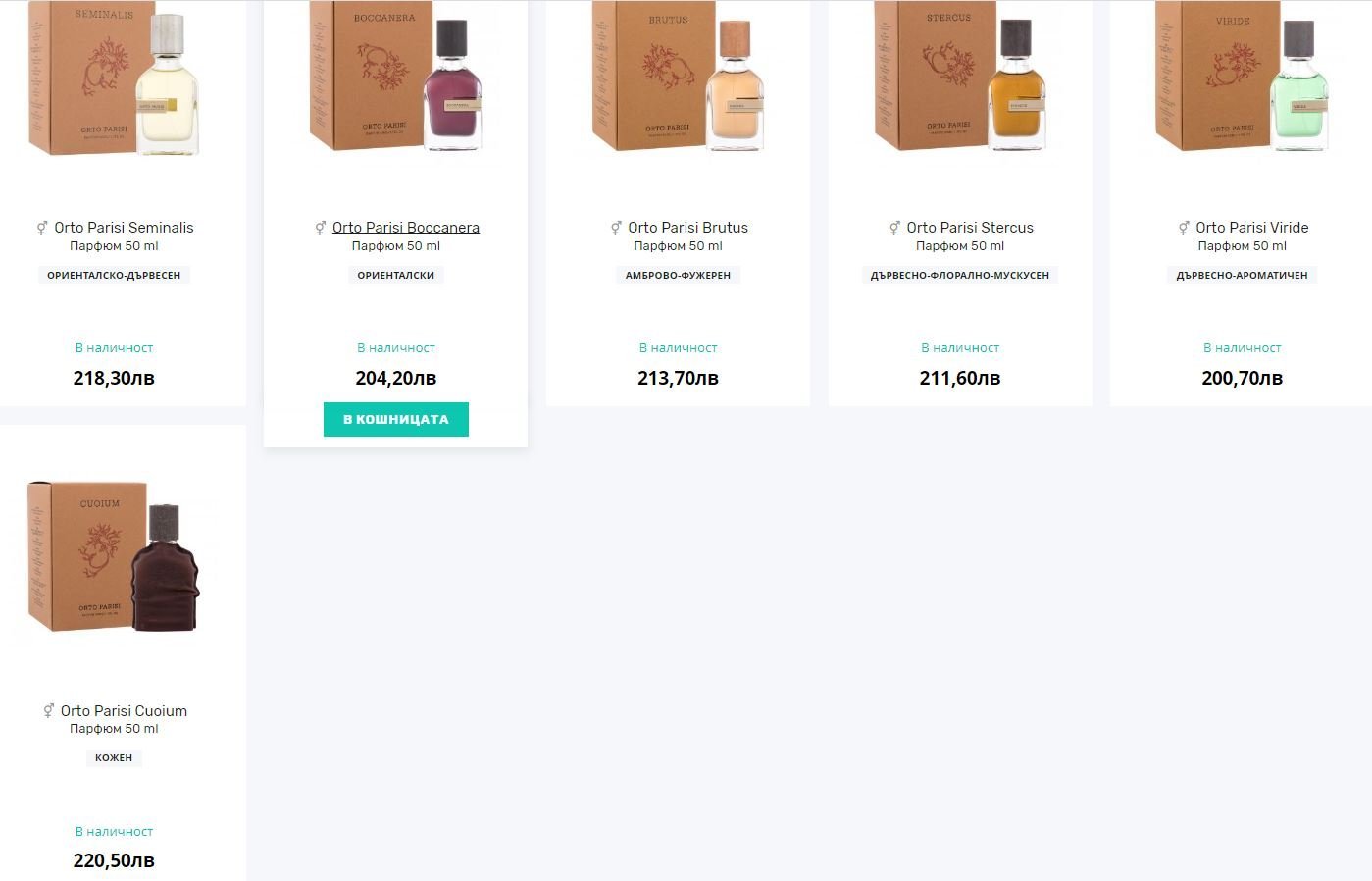
Task: Open the Orto Parisi Viride product title
Action: 1252,228
